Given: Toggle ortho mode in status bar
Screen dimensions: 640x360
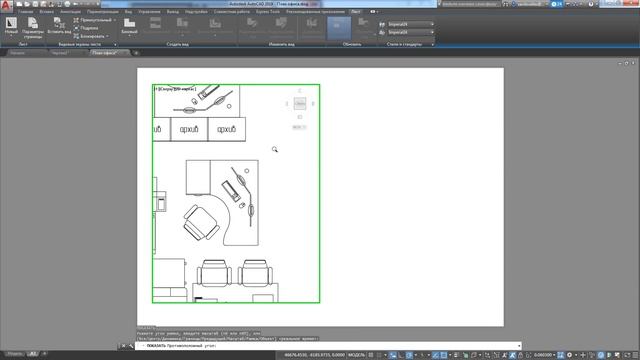Looking at the screenshot, I should [401, 355].
